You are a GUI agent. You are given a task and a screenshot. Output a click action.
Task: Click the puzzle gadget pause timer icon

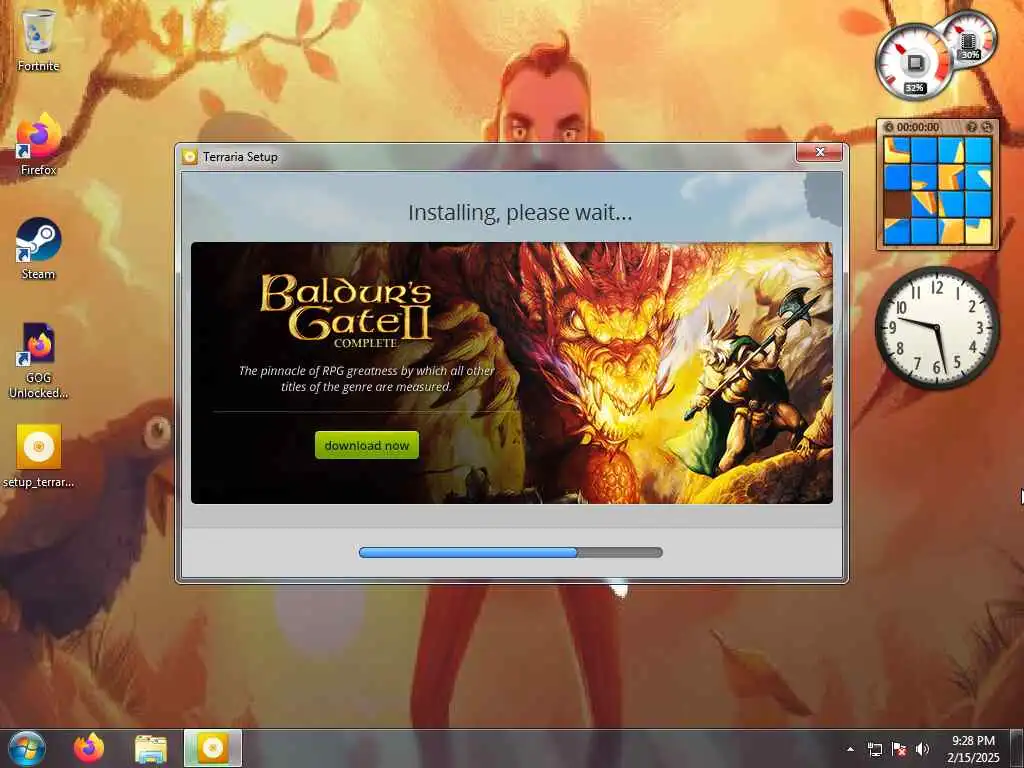click(888, 127)
